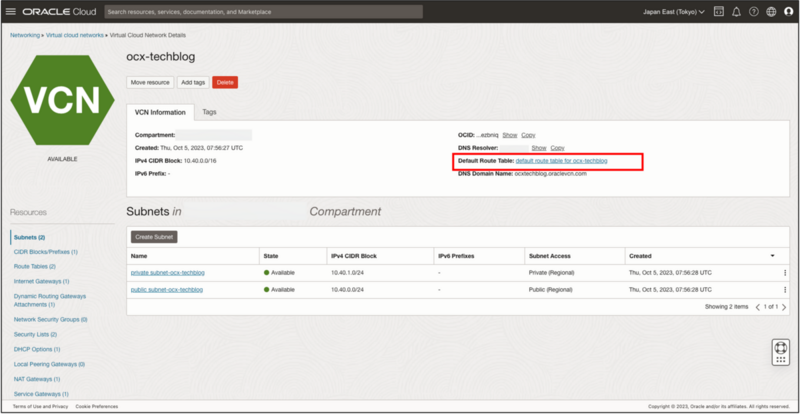The height and width of the screenshot is (414, 800).
Task: Open the notifications bell
Action: pyautogui.click(x=736, y=12)
